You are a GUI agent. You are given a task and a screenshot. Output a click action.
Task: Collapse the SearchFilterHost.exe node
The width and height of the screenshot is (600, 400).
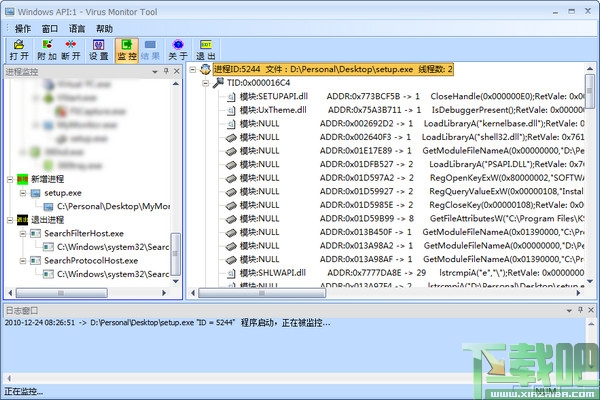point(23,233)
